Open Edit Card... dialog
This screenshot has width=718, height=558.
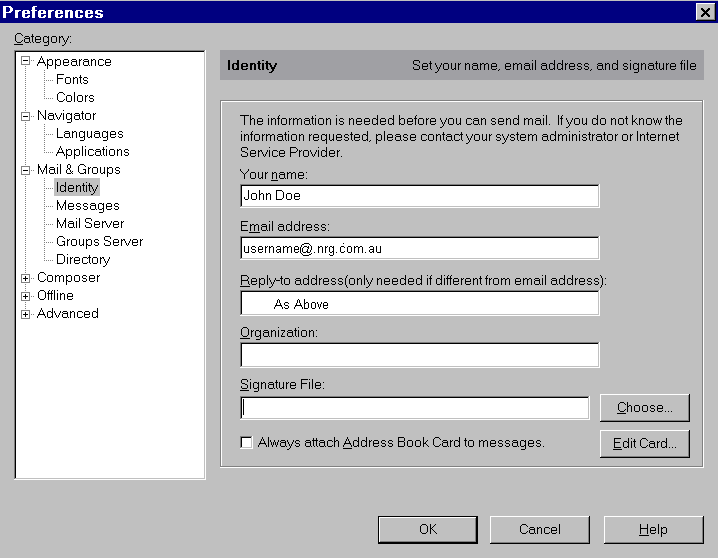tap(645, 444)
